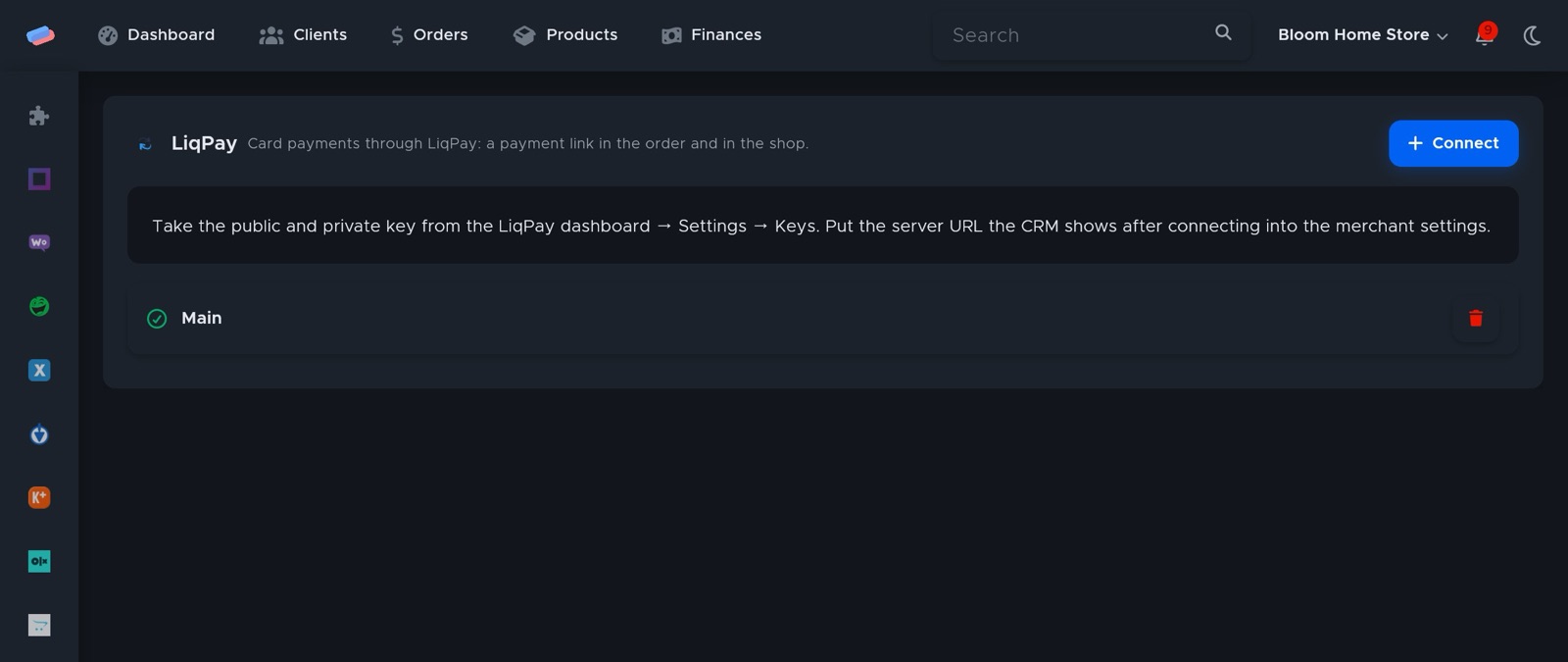1568x662 pixels.
Task: Open the puzzle piece integrations icon
Action: click(39, 116)
